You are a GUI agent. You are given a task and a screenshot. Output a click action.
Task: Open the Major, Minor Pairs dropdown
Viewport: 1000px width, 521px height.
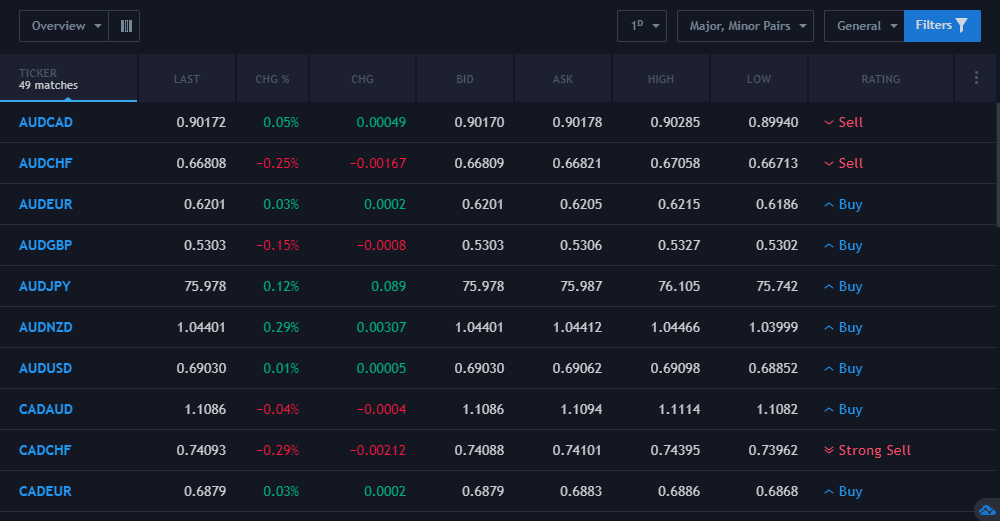point(745,26)
